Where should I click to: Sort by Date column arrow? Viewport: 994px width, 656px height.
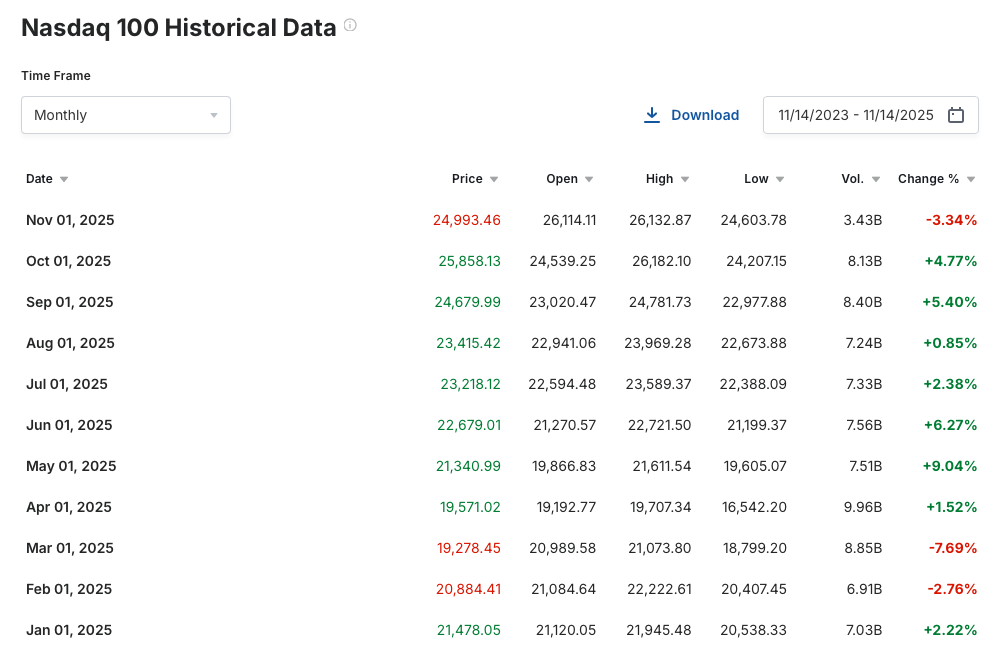point(64,179)
